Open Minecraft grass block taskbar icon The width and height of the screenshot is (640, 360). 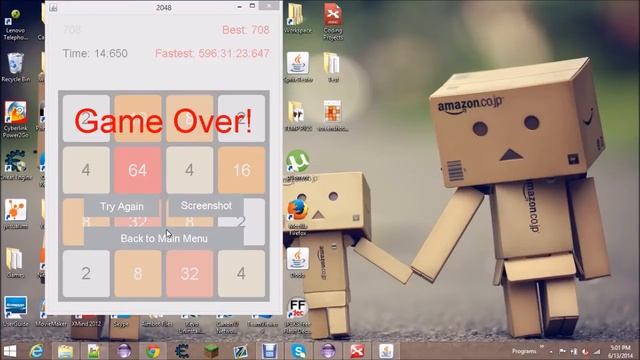click(x=211, y=351)
